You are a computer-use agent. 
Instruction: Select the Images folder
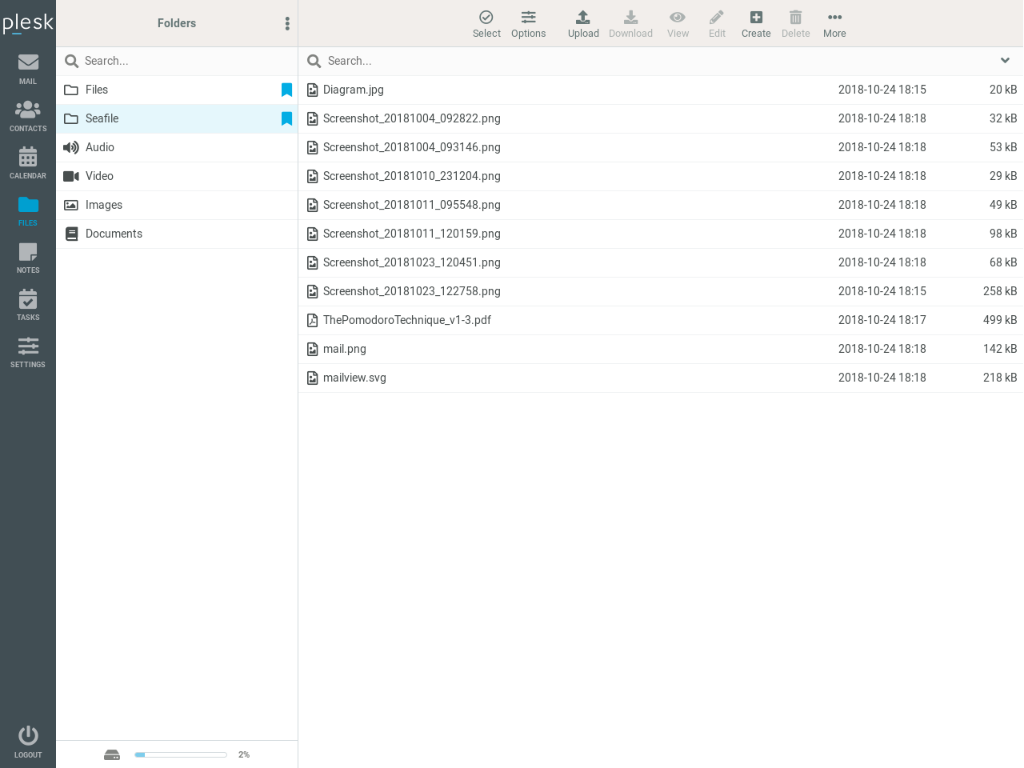pyautogui.click(x=104, y=205)
